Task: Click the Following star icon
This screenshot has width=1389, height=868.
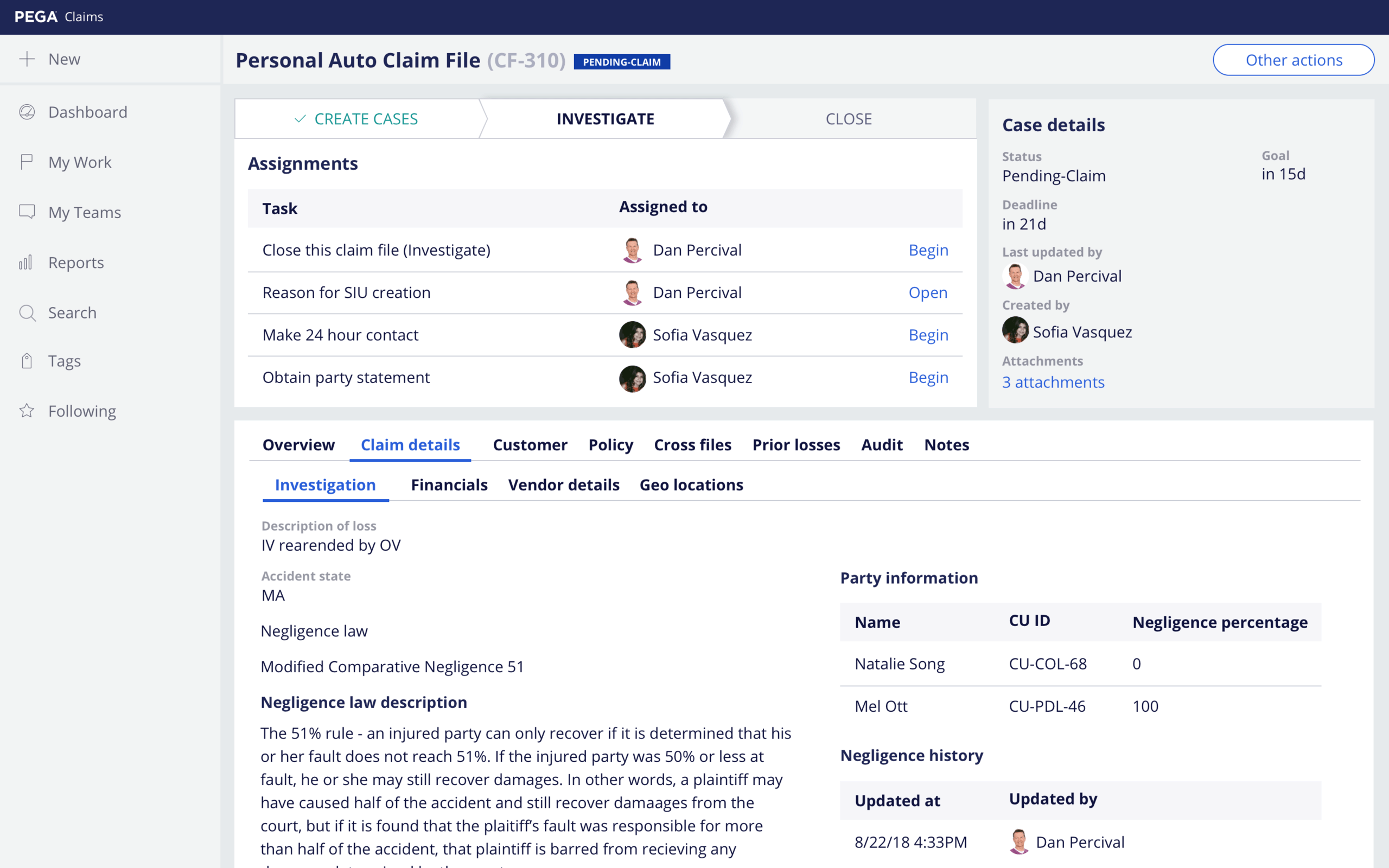Action: tap(27, 411)
